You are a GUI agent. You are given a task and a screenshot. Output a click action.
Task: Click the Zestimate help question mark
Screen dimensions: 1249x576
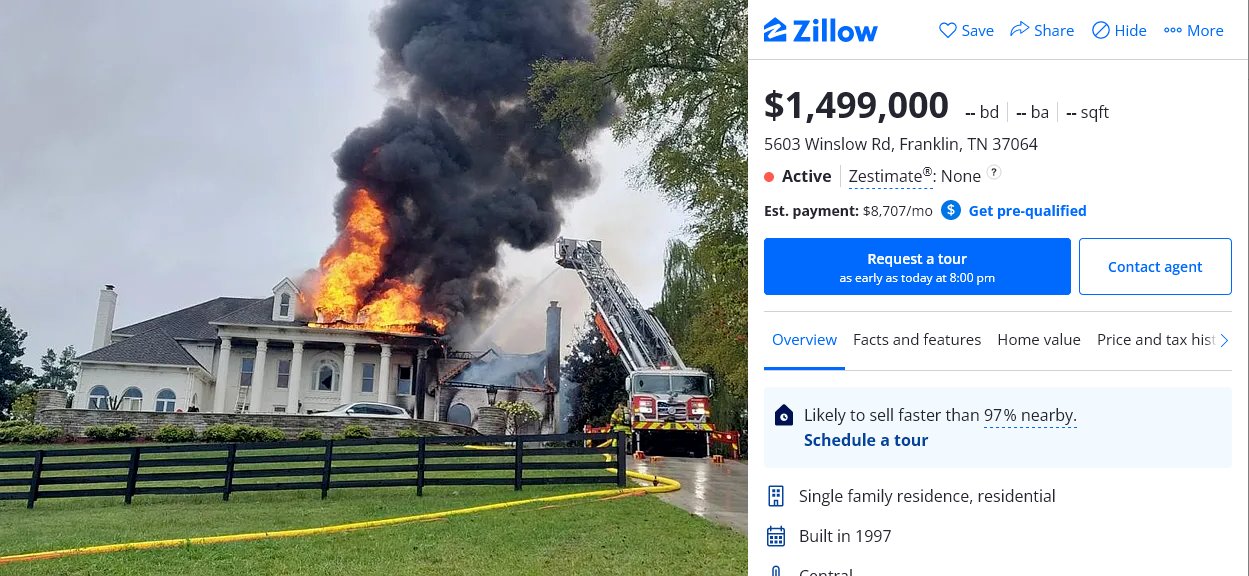[x=994, y=173]
